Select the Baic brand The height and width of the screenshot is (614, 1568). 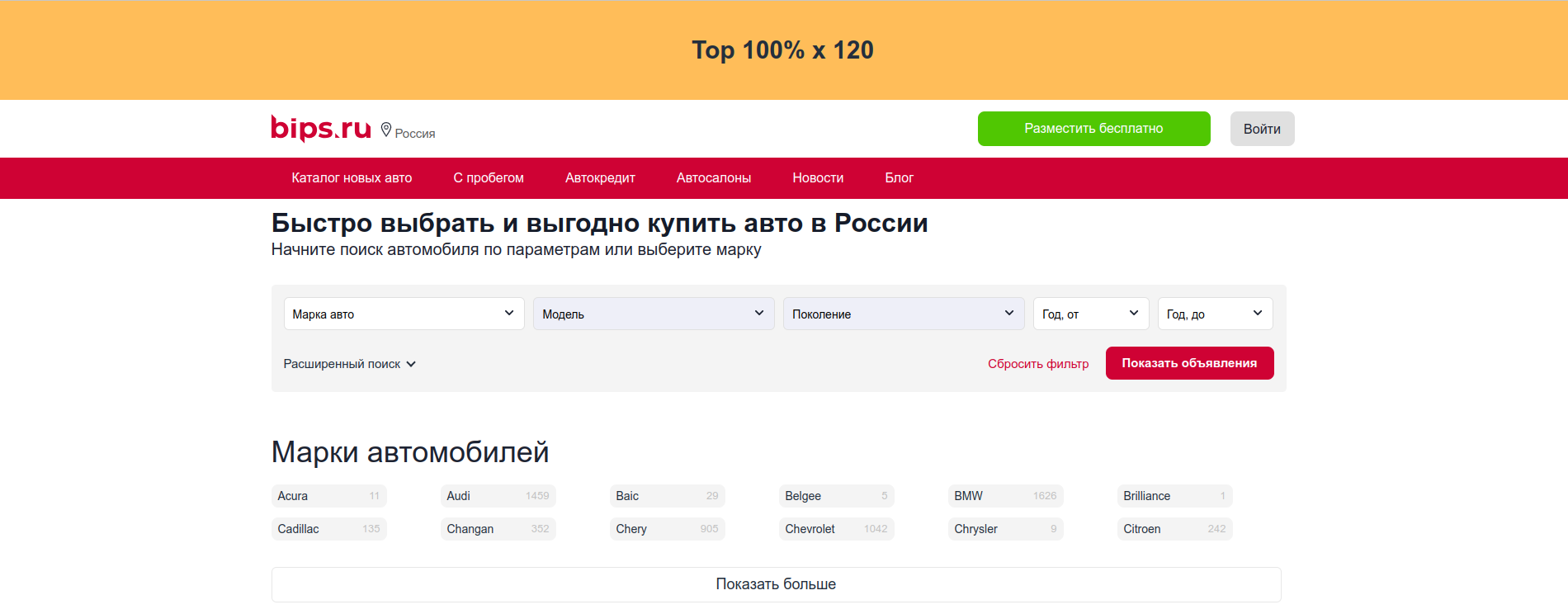pos(668,496)
